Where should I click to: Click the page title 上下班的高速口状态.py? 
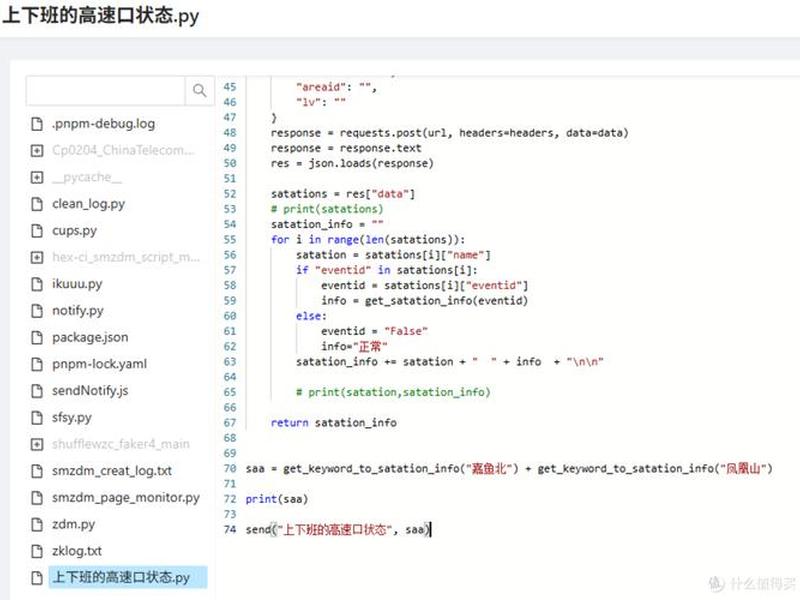click(x=101, y=16)
